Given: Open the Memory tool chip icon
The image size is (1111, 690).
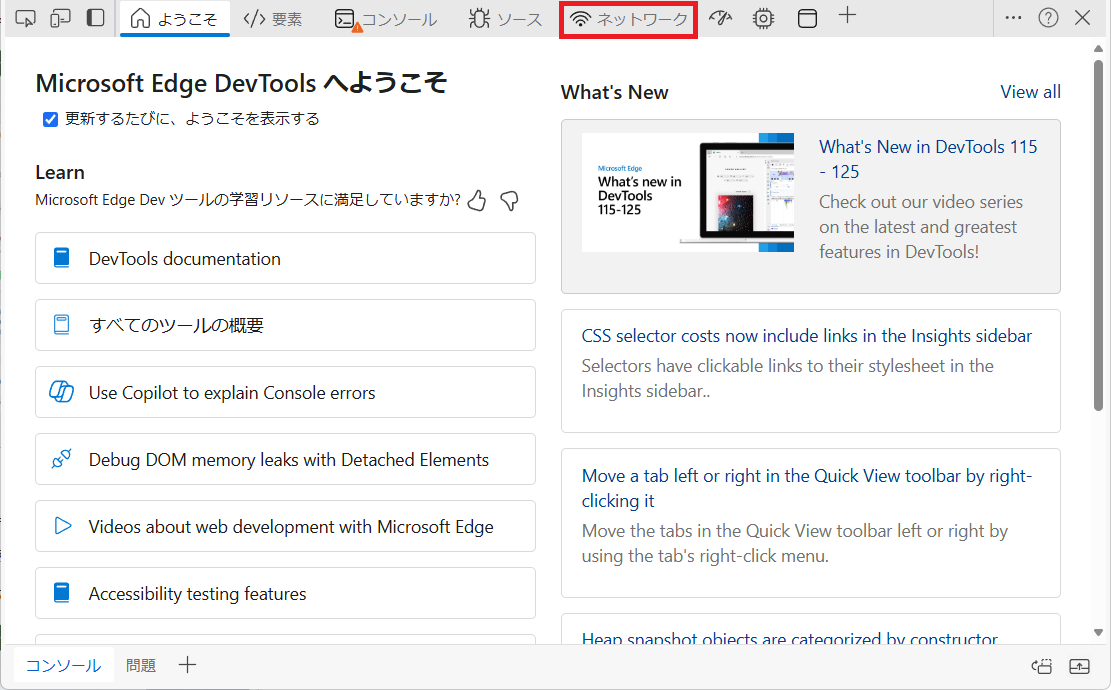Looking at the screenshot, I should pyautogui.click(x=763, y=18).
